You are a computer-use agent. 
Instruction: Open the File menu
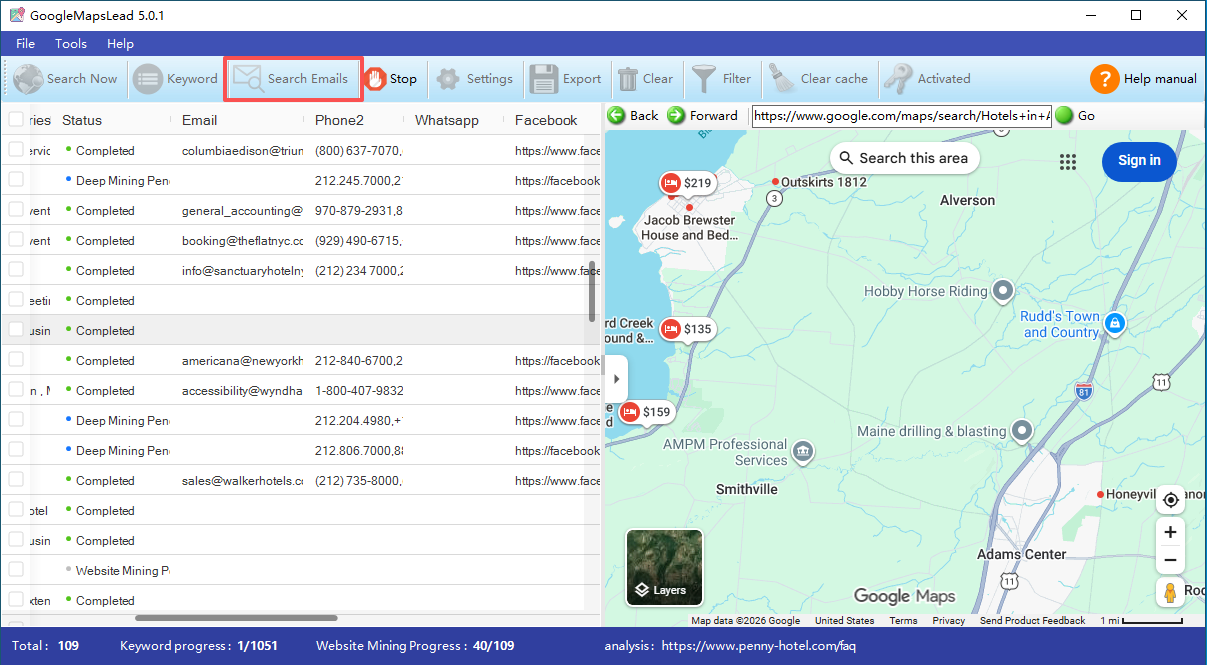[x=25, y=44]
